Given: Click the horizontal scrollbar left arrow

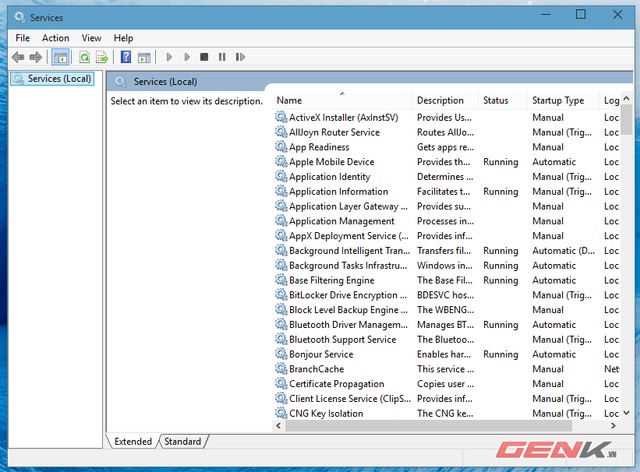Looking at the screenshot, I should (279, 425).
